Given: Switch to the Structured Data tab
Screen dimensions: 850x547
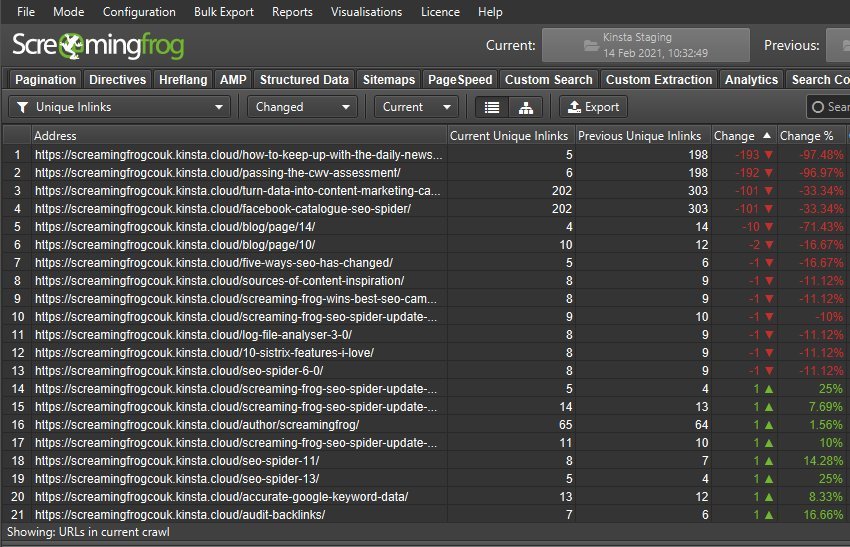Looking at the screenshot, I should 304,80.
